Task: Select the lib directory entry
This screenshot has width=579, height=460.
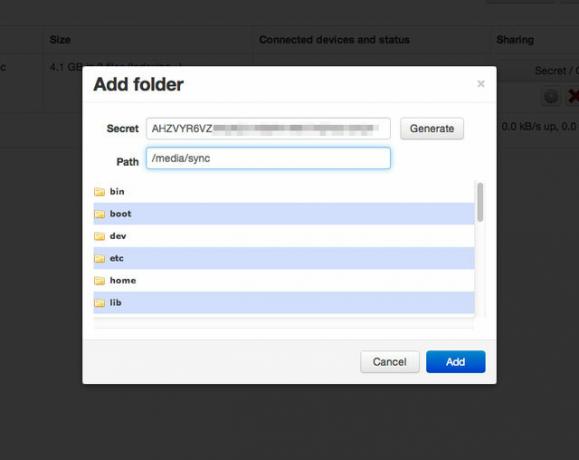Action: click(x=284, y=303)
